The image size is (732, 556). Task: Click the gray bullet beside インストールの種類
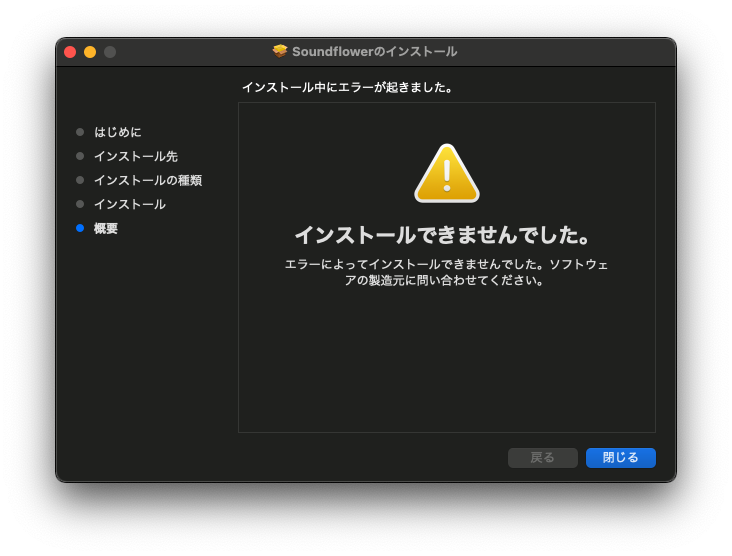[80, 180]
